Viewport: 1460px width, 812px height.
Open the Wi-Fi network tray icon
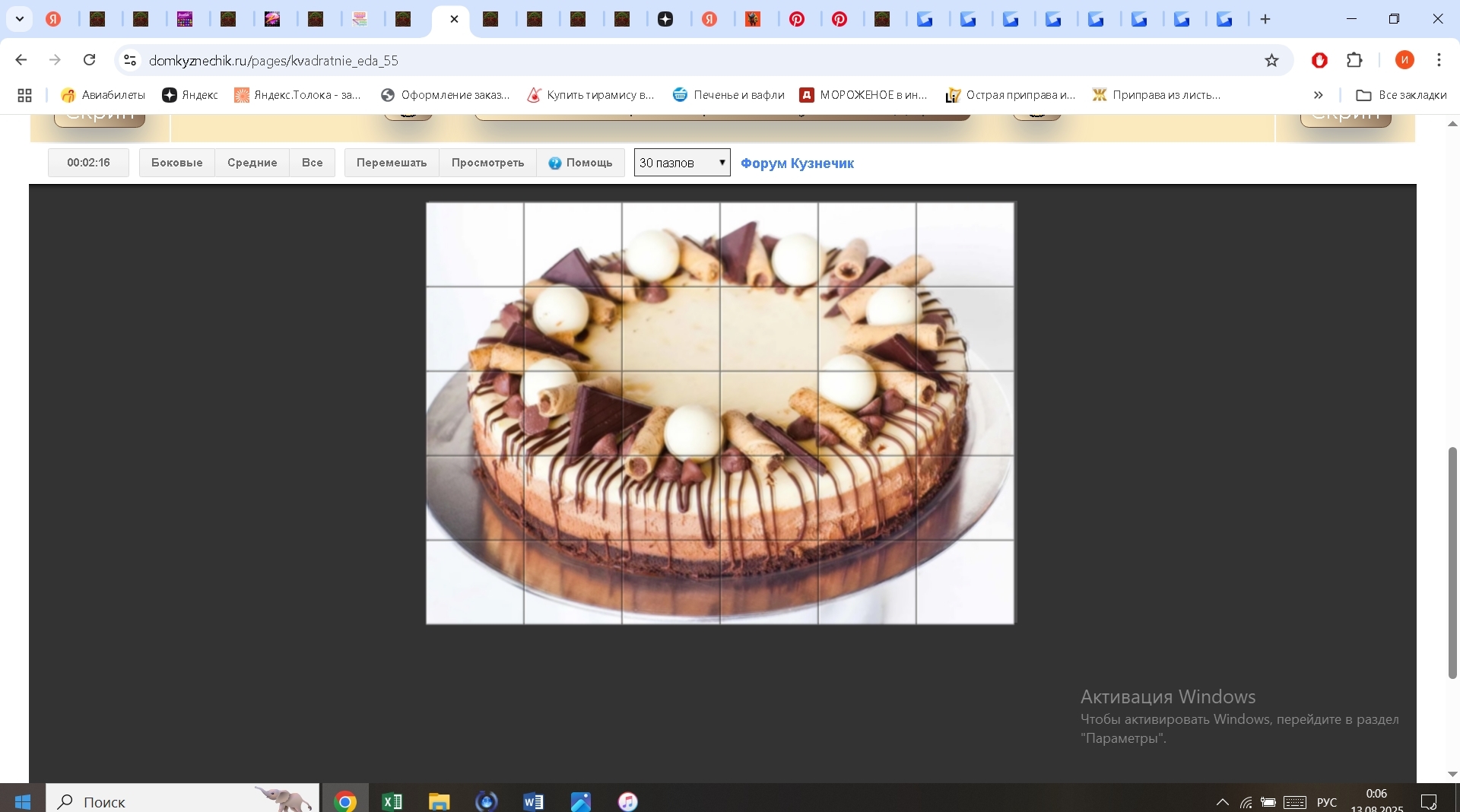(1246, 802)
